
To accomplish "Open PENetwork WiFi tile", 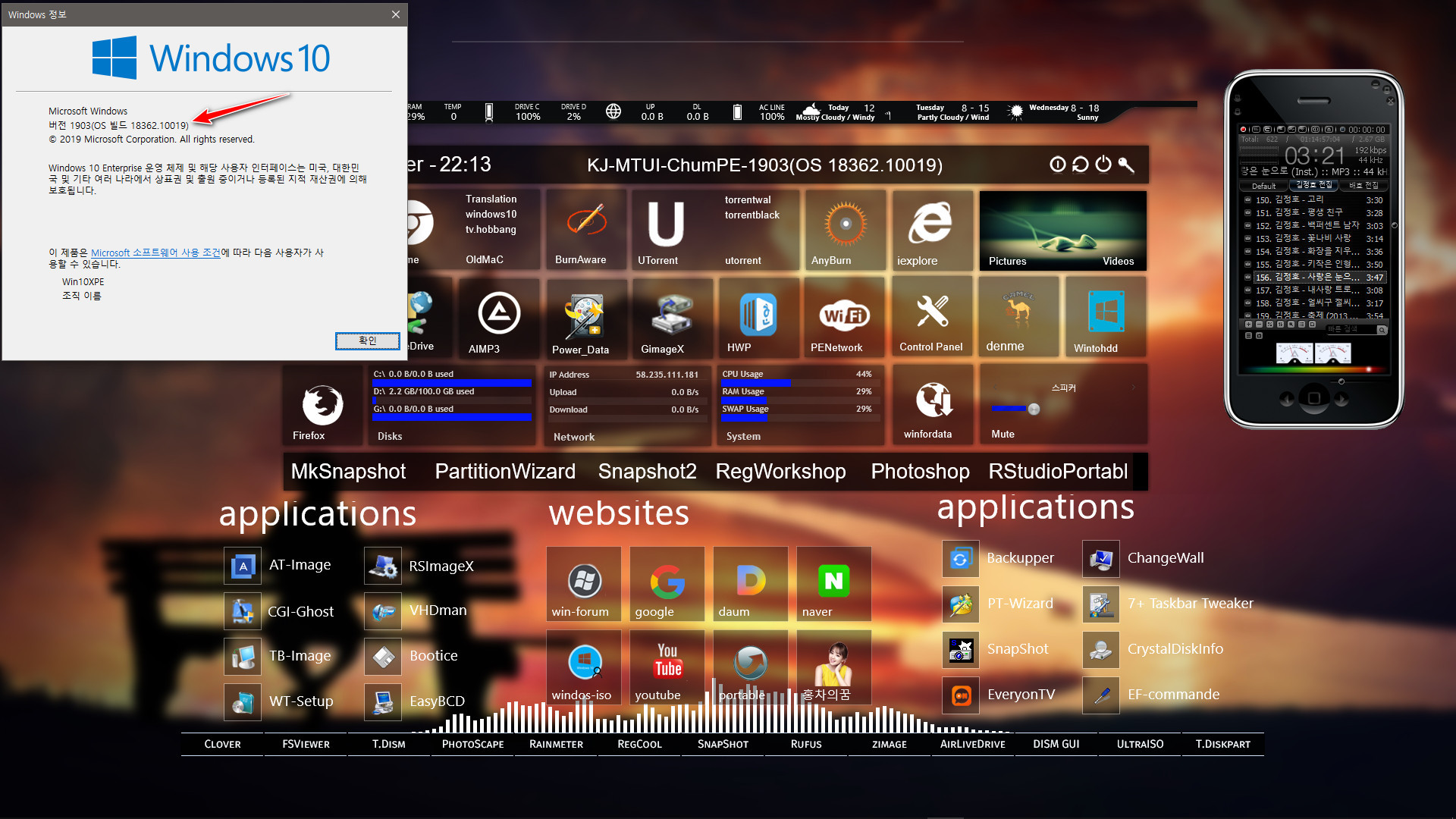I will 844,317.
